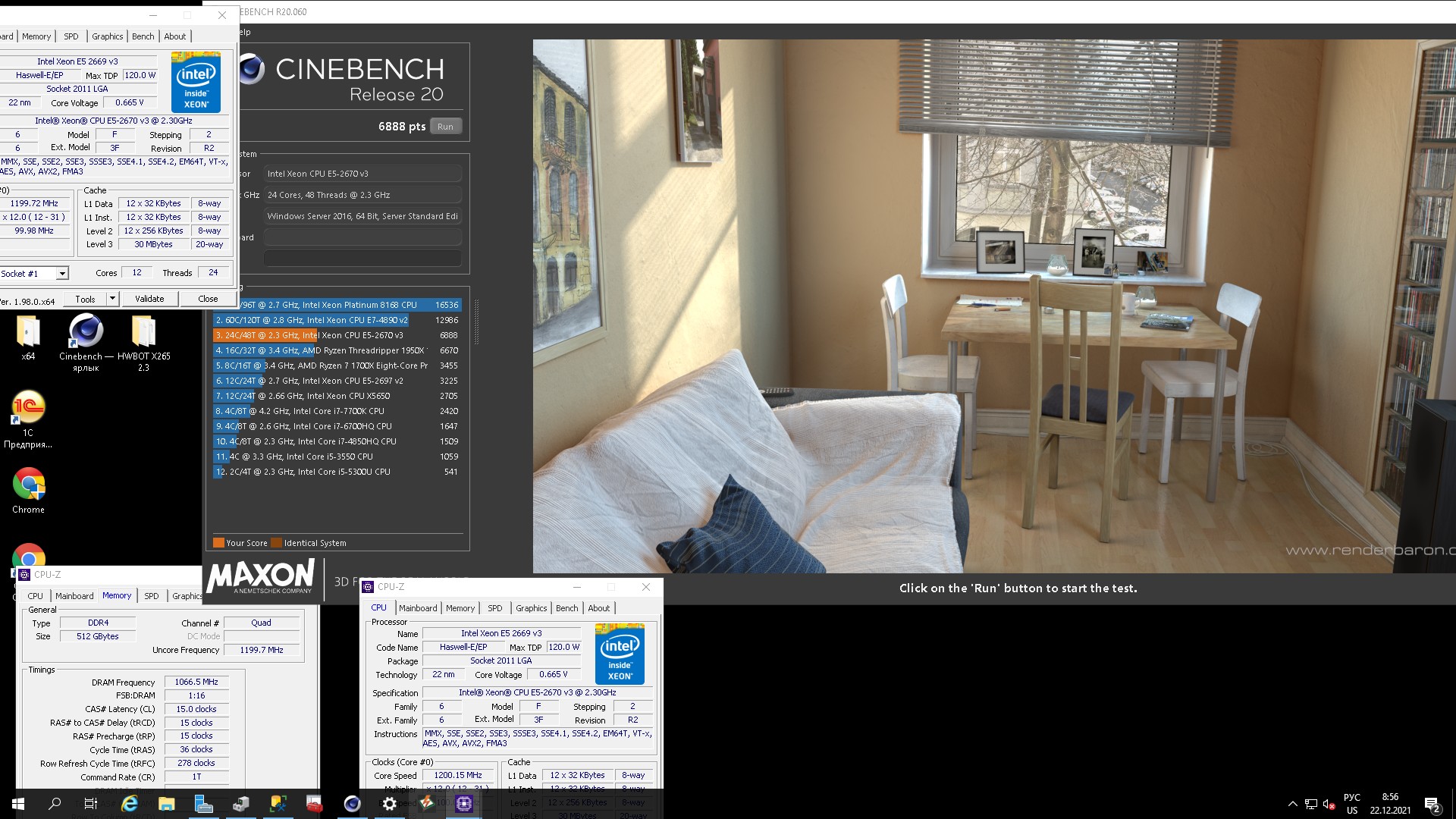Open the About tab in bottom-center CPU-Z
The image size is (1456, 819).
coord(598,608)
